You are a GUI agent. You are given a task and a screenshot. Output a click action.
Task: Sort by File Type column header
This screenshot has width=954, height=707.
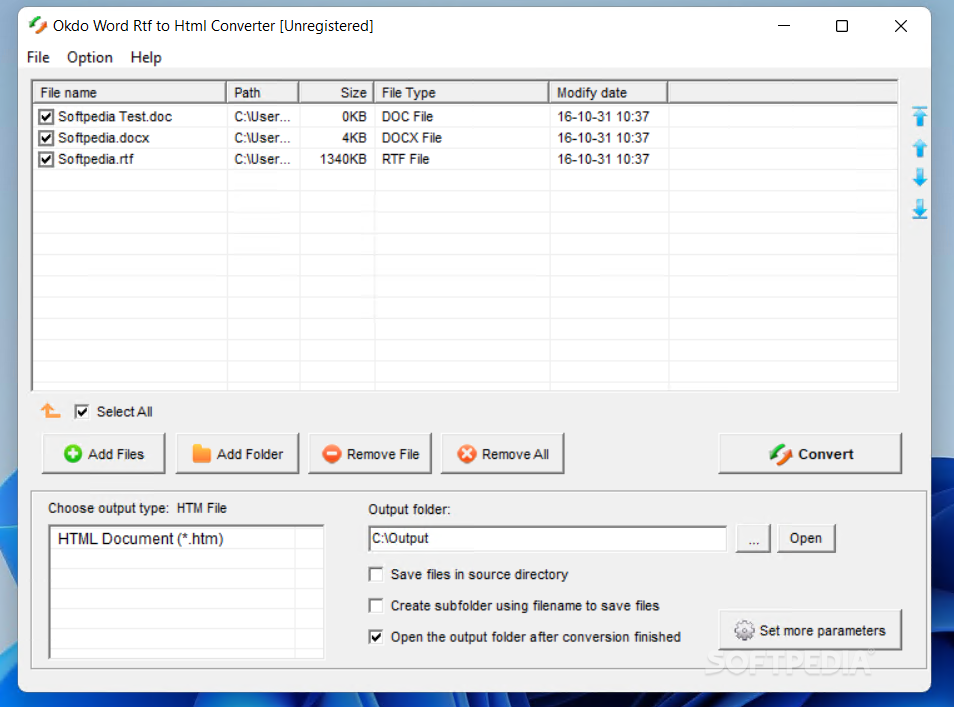tap(461, 92)
